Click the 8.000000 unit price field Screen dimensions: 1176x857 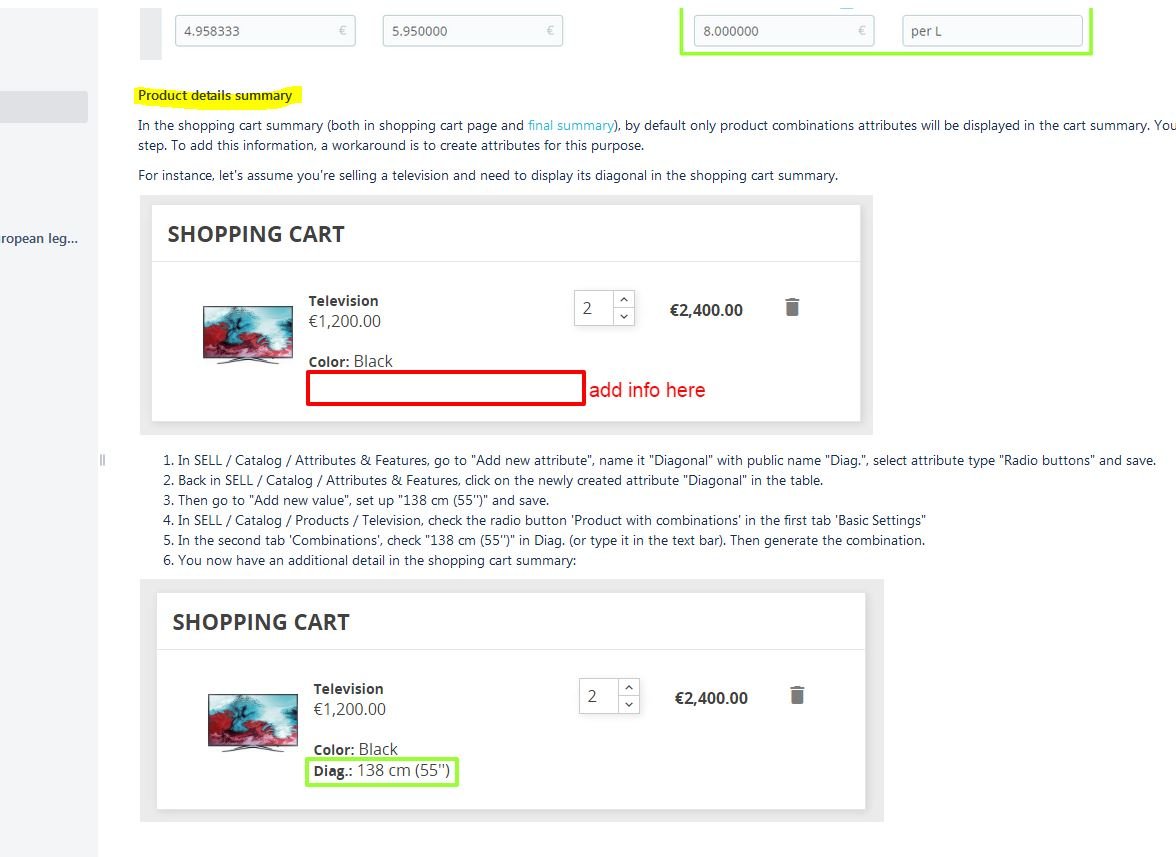coord(784,31)
